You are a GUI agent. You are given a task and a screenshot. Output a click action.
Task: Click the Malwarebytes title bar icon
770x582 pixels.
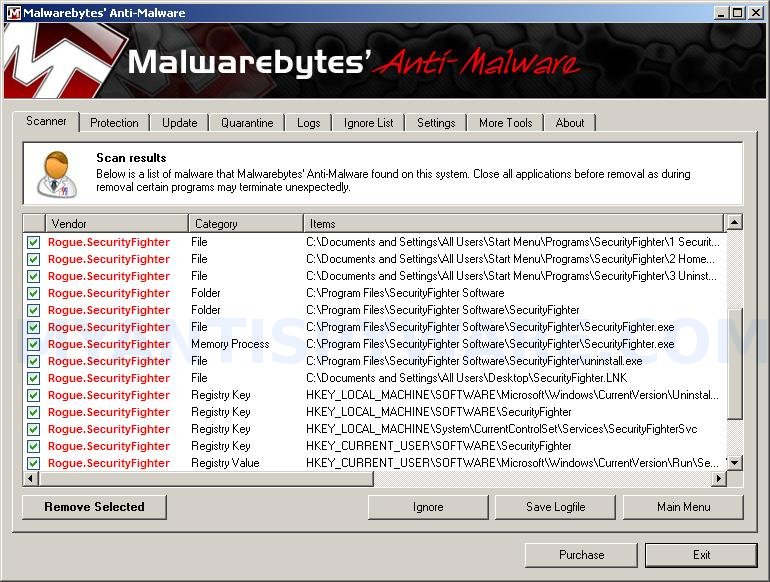(14, 13)
